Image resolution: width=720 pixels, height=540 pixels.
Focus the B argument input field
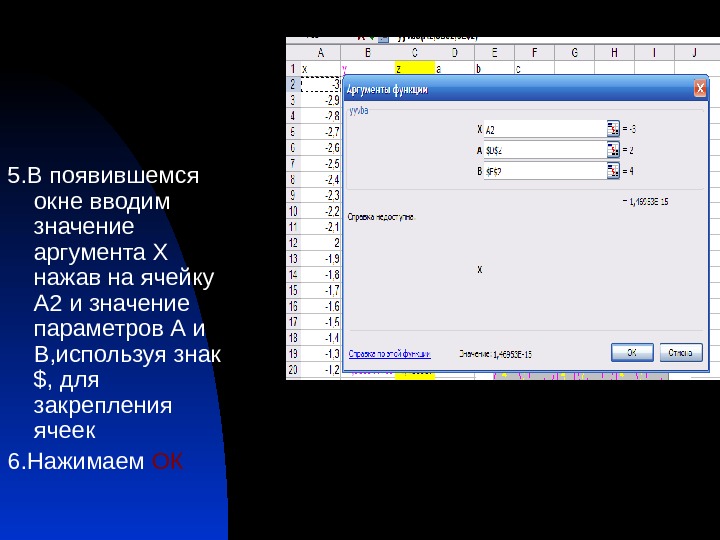pos(545,171)
